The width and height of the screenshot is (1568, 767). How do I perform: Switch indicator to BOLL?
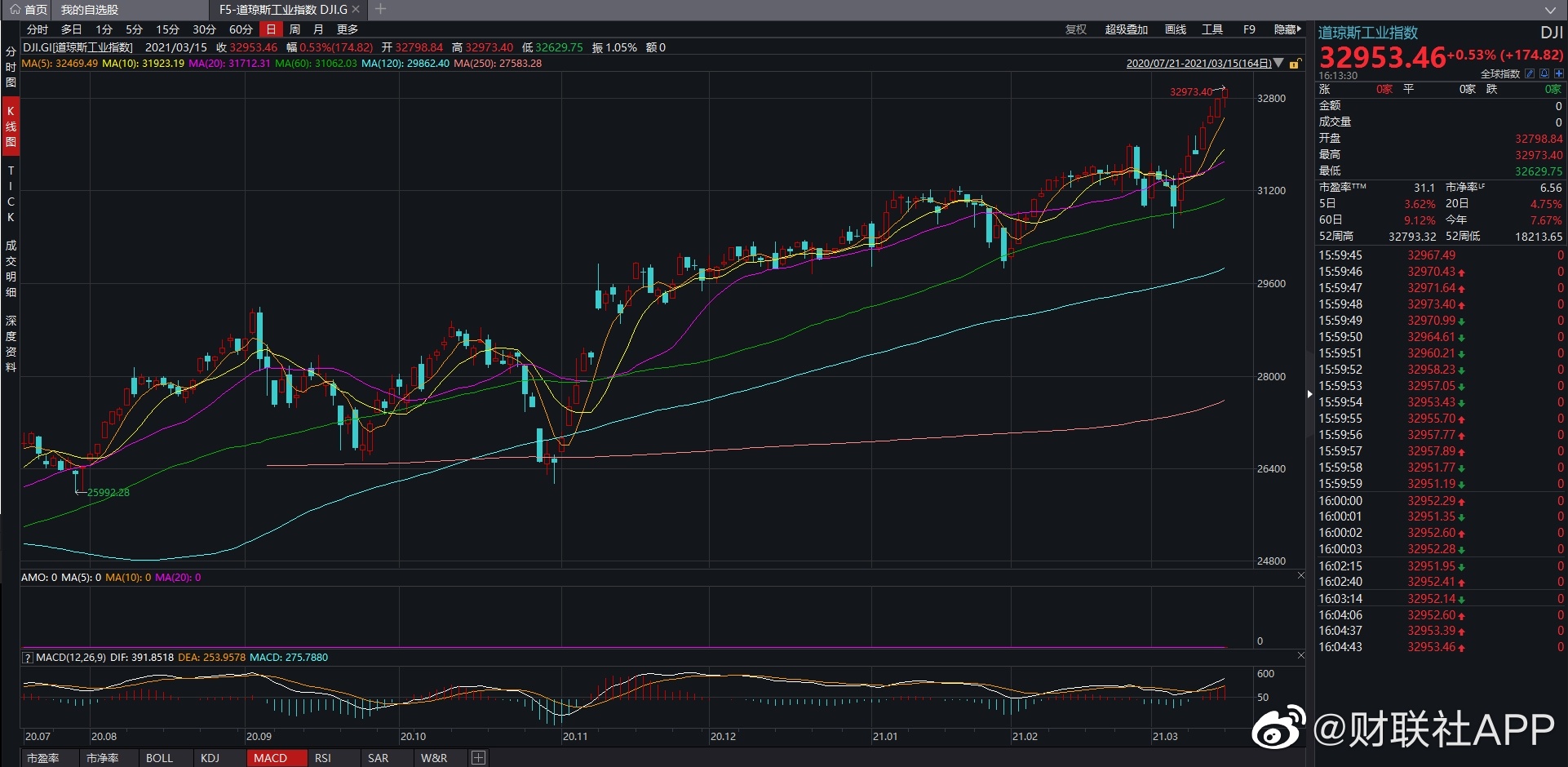[x=160, y=758]
